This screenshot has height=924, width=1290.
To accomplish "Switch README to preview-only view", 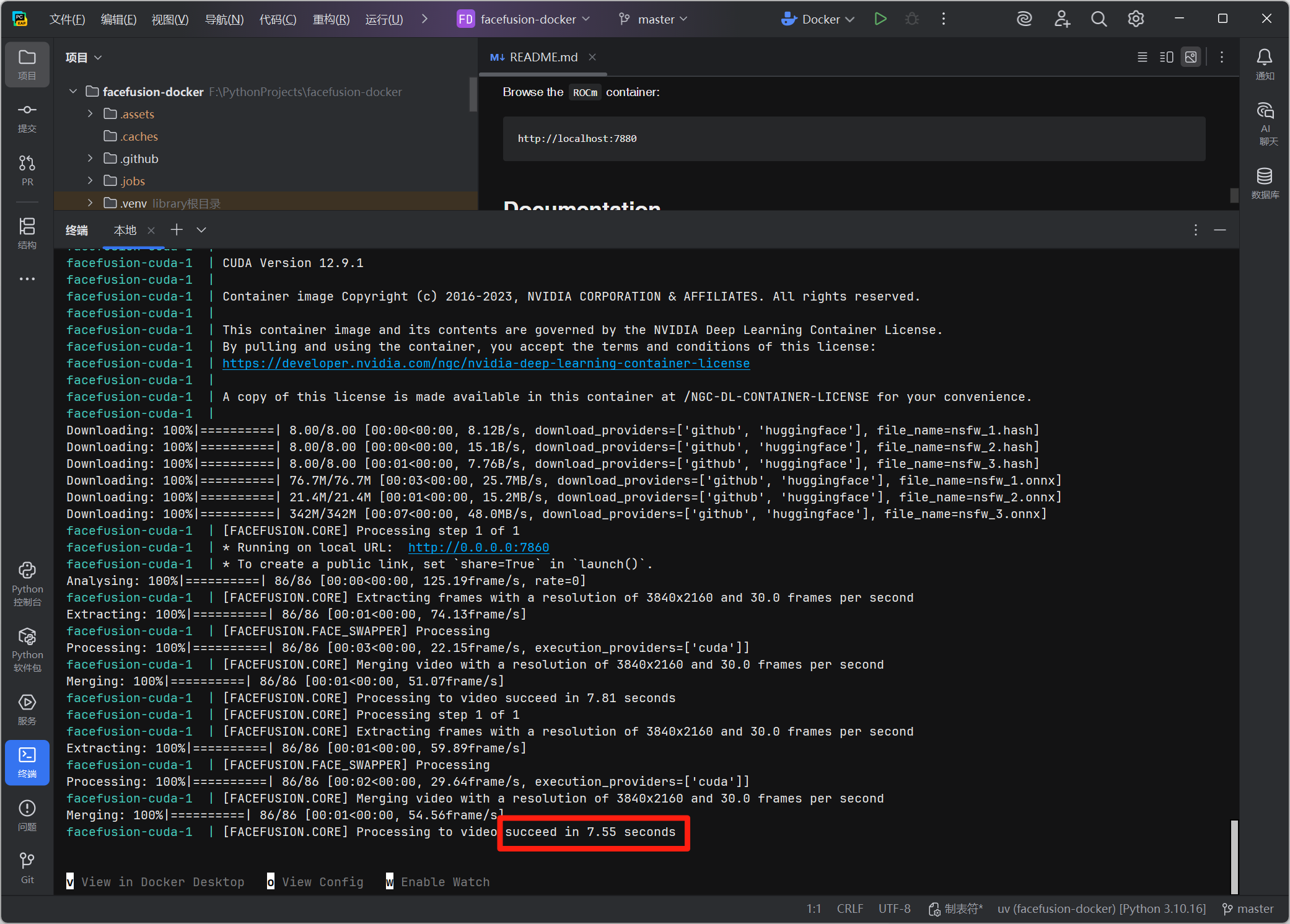I will [x=1191, y=57].
